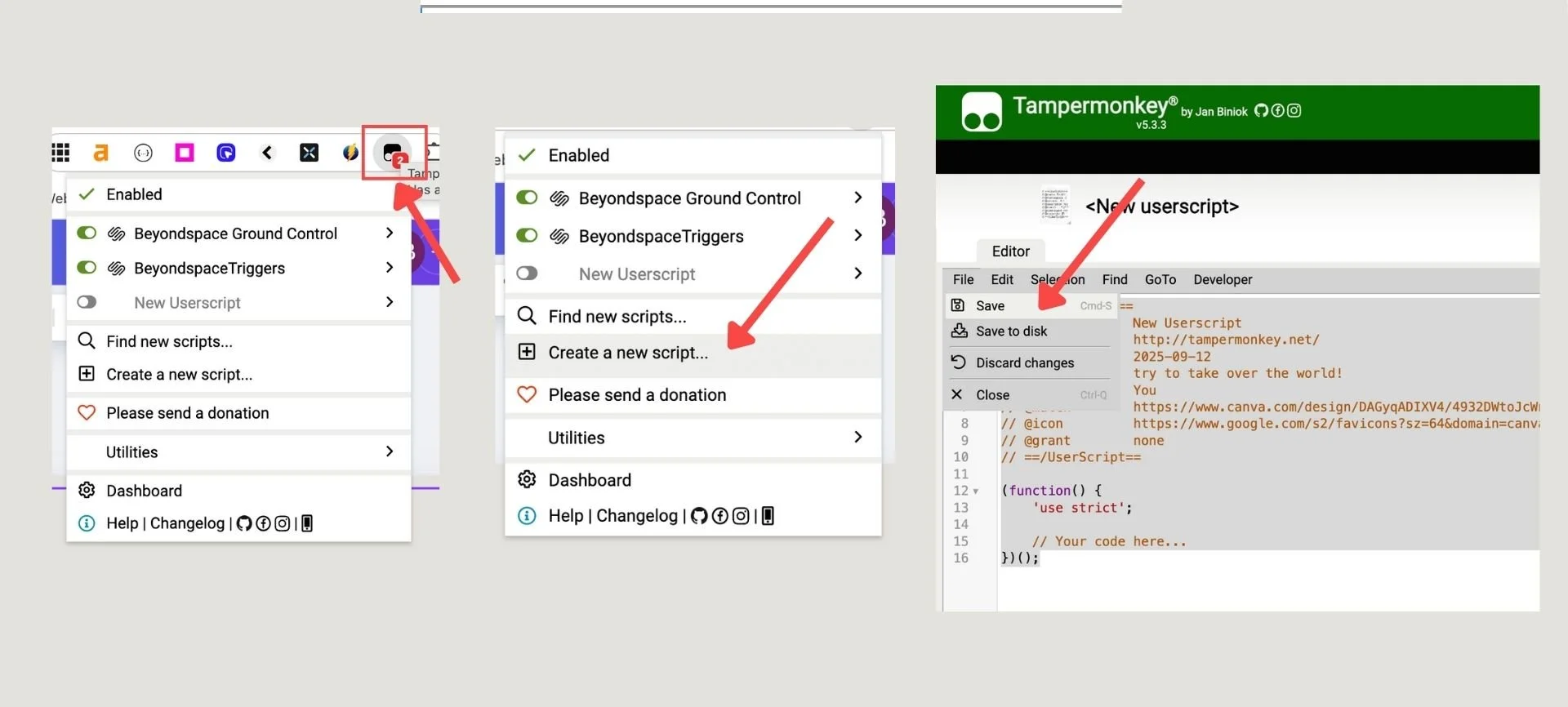
Task: Click the info circle icon in middle popup
Action: [x=528, y=516]
